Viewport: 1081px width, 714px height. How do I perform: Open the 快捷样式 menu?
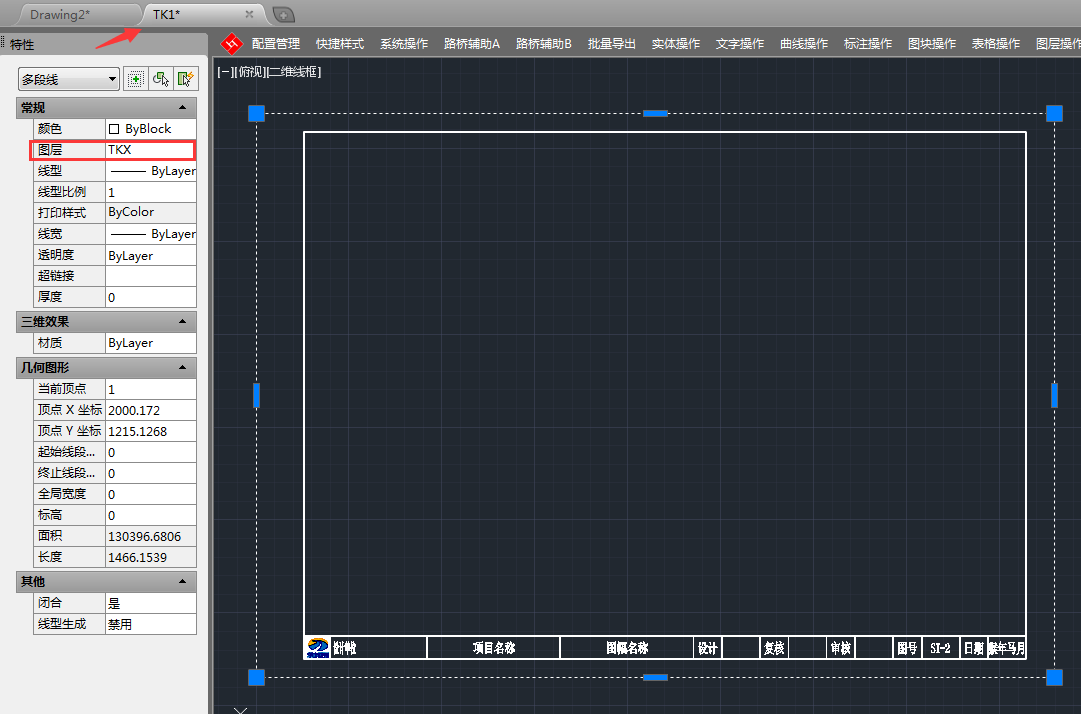(340, 44)
